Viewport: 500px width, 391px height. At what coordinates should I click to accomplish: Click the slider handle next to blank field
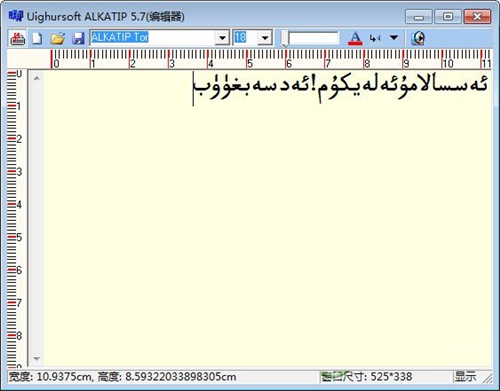tap(285, 38)
